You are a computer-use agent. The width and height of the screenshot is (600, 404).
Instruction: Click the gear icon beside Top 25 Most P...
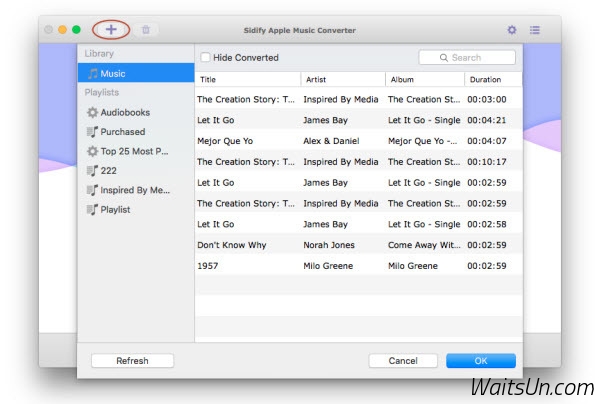[92, 152]
